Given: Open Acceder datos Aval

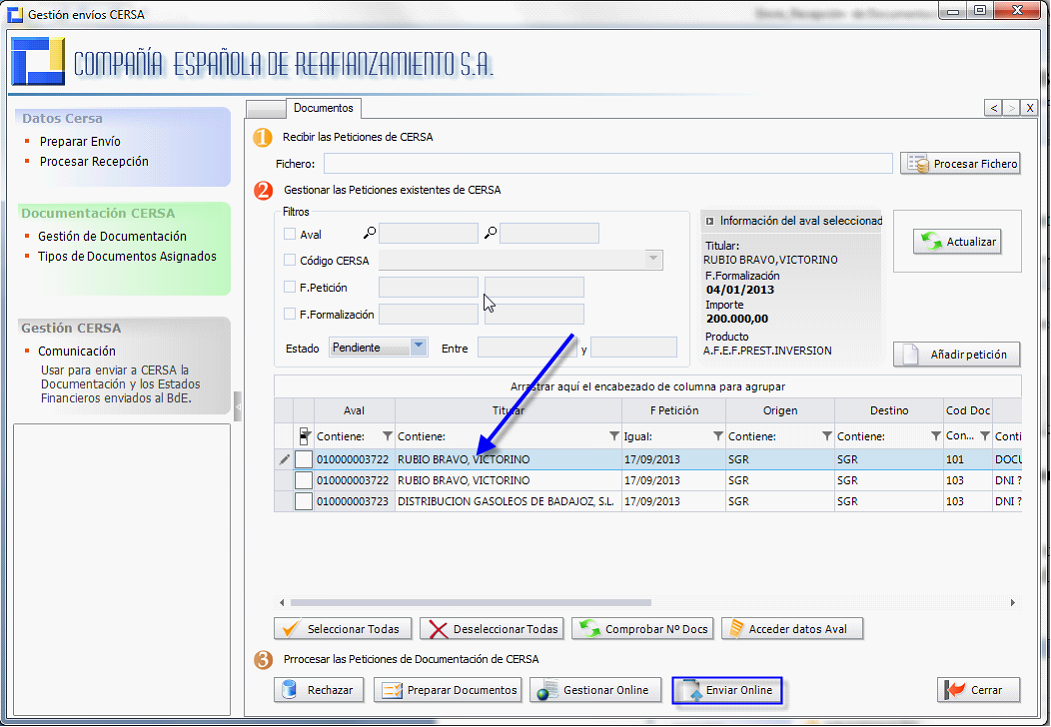Looking at the screenshot, I should click(x=792, y=629).
